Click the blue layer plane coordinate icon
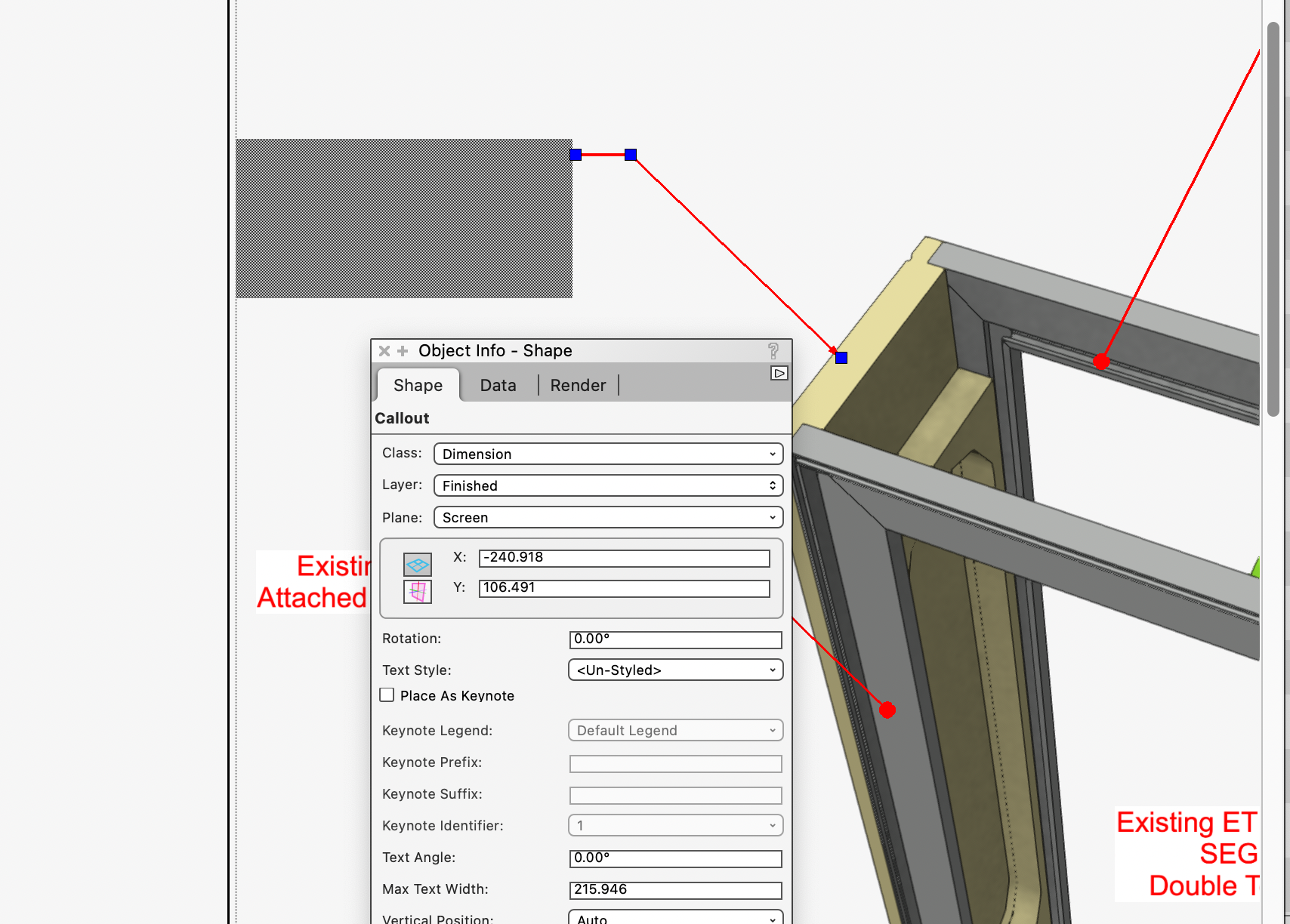This screenshot has width=1290, height=924. pos(417,565)
